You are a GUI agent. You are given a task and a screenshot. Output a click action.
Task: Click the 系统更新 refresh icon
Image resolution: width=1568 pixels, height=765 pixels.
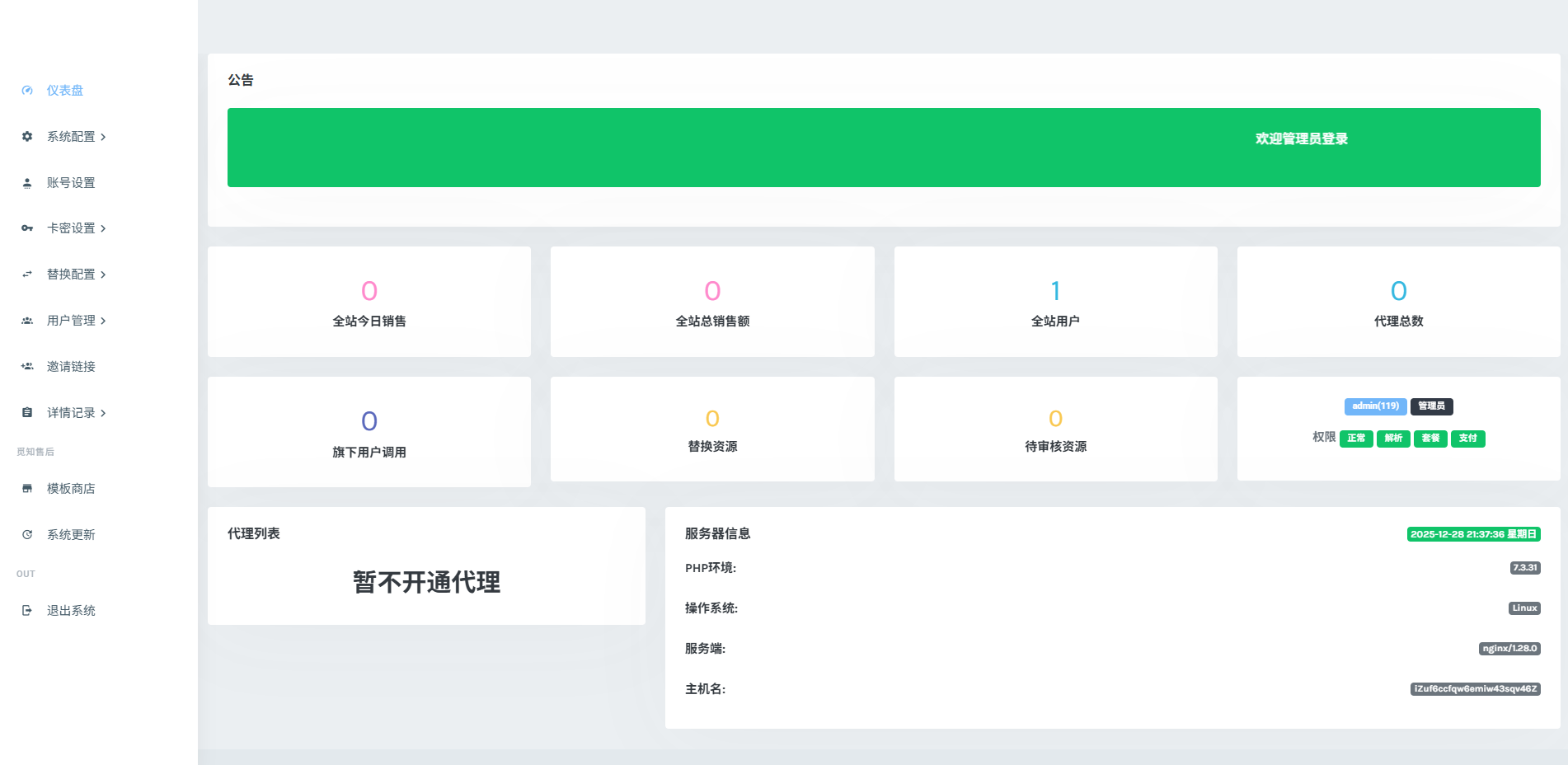[27, 534]
